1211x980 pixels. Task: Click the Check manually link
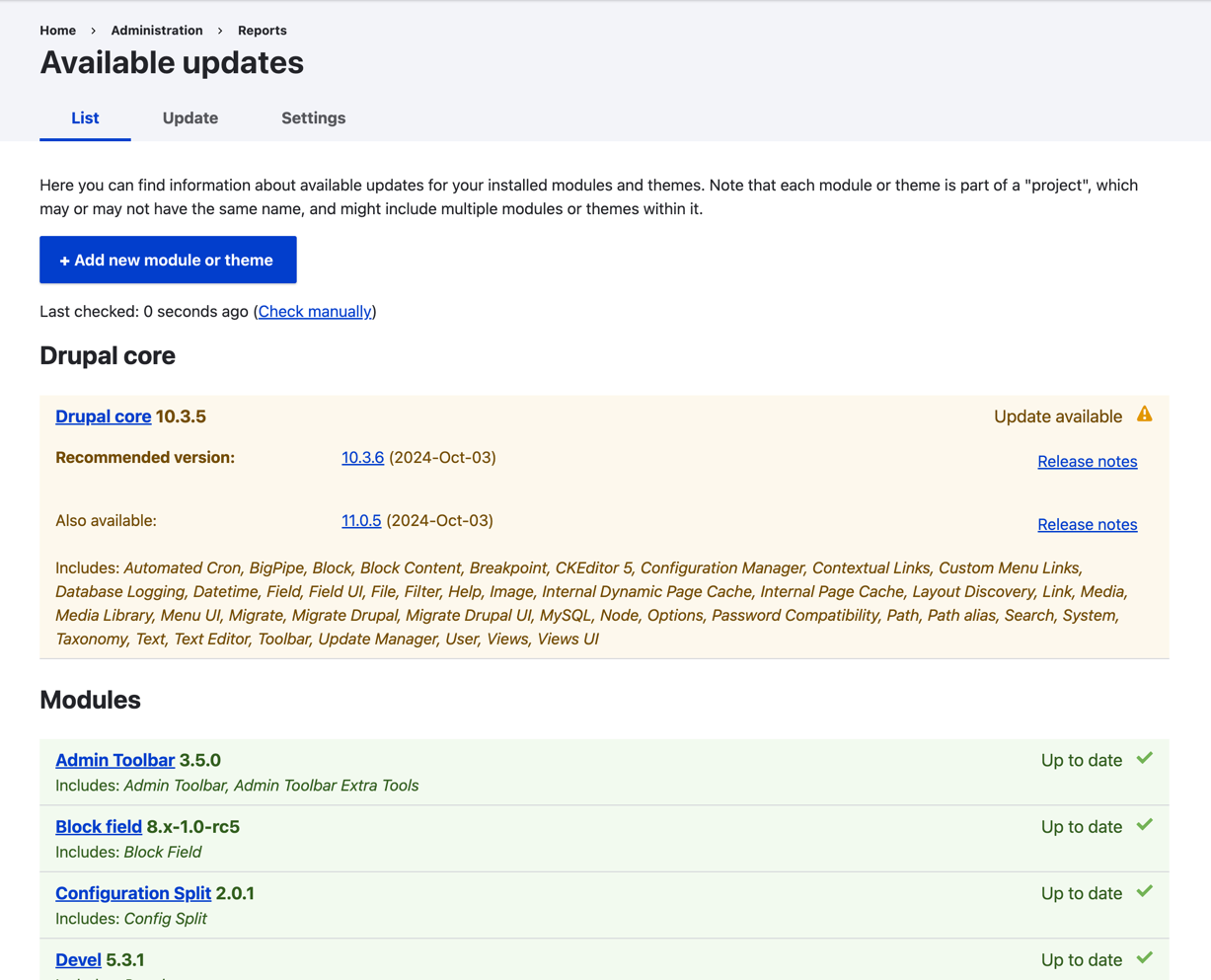pos(315,312)
